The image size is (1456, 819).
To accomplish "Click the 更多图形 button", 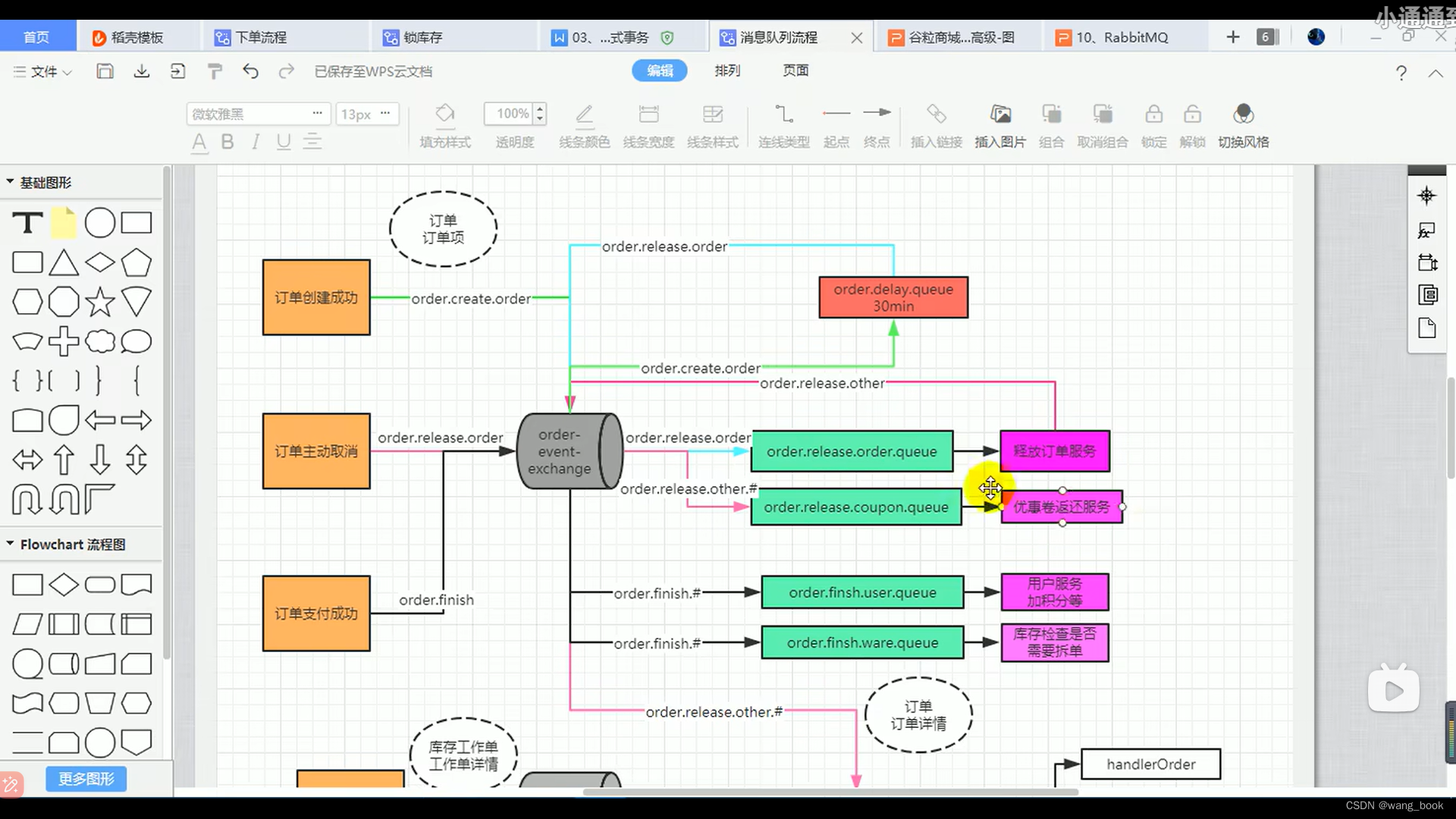I will point(86,779).
